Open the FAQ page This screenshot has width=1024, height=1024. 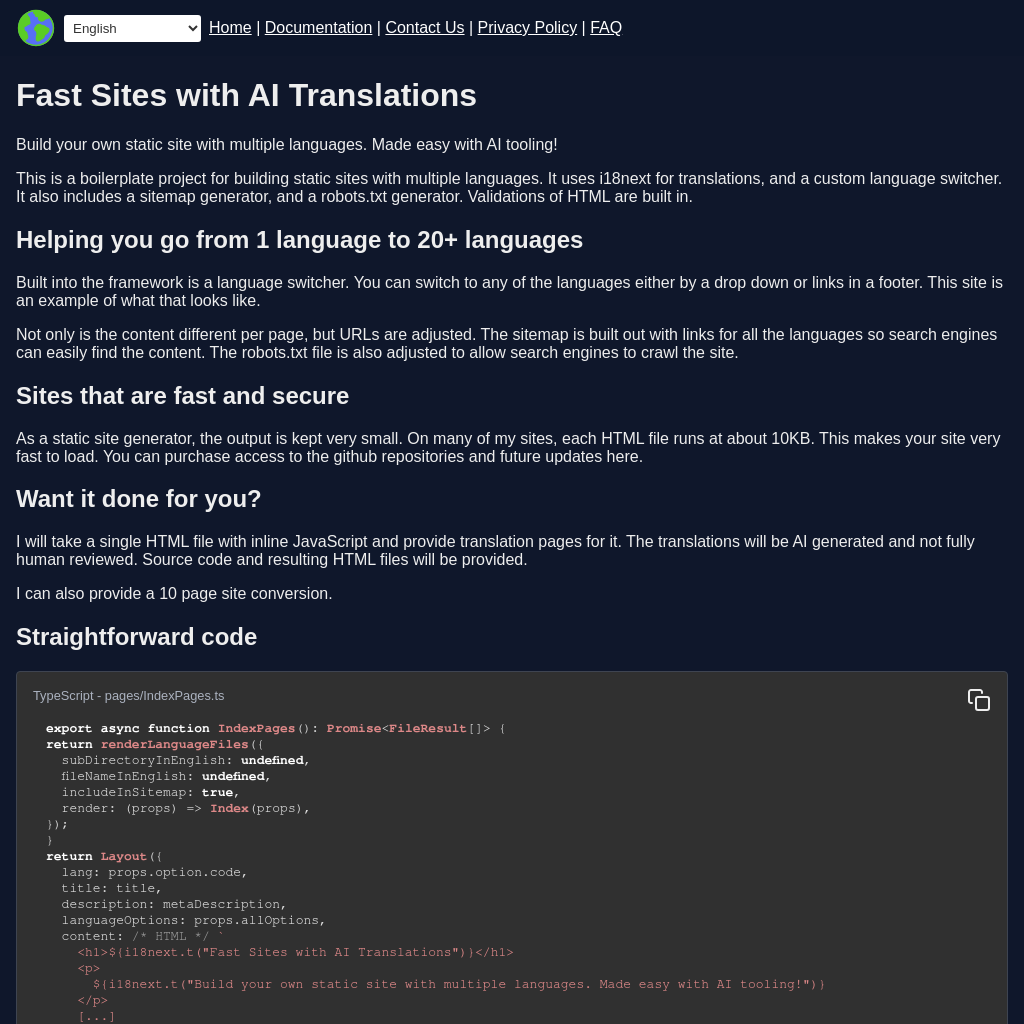606,27
